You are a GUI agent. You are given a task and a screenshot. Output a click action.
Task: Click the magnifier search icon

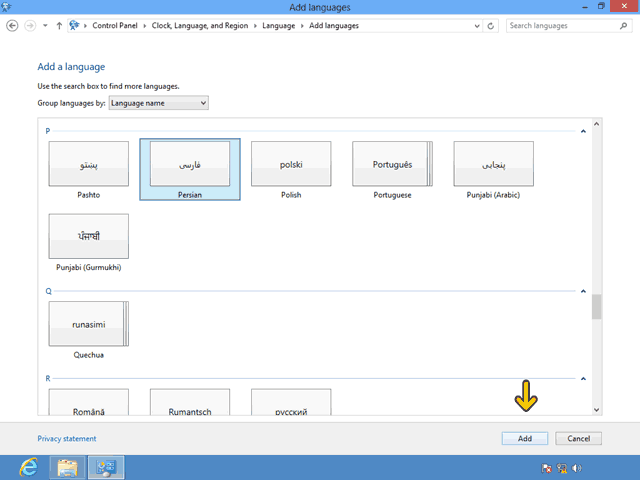point(623,26)
